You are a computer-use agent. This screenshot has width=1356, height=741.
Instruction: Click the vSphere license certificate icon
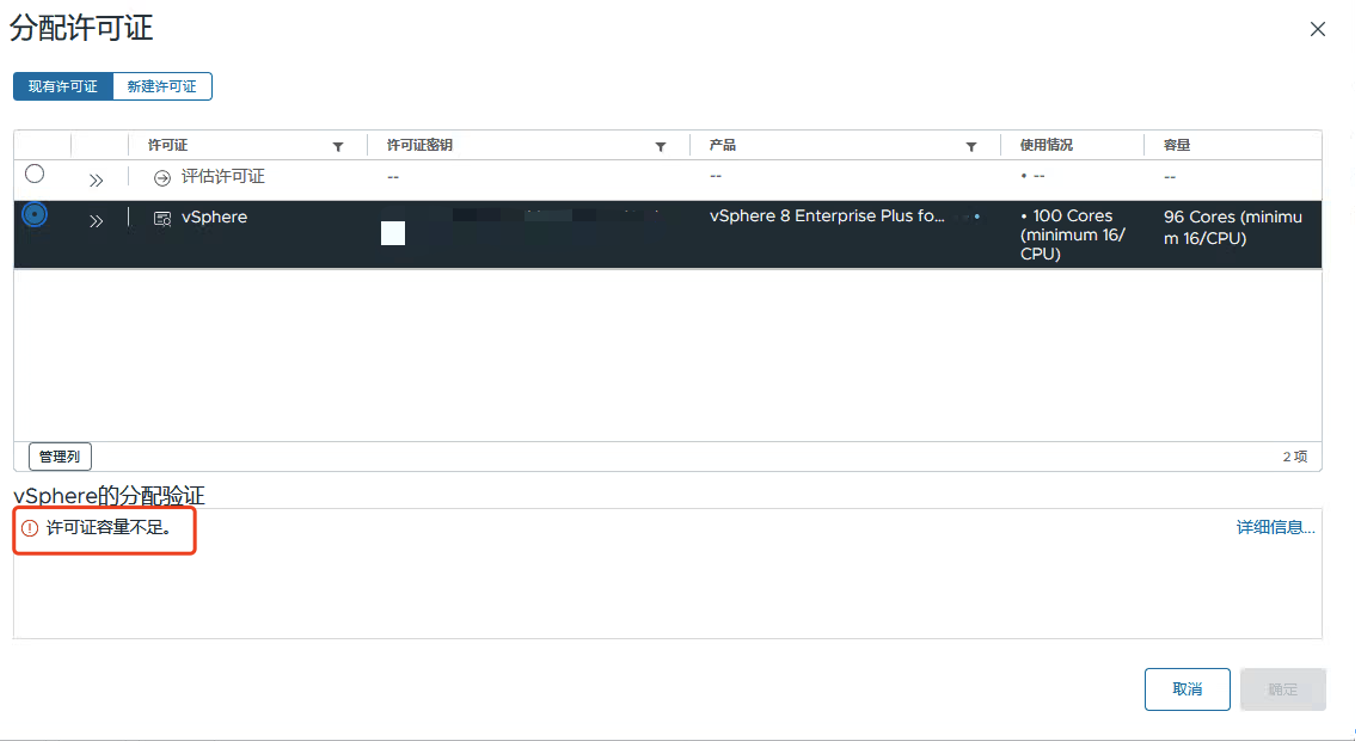click(x=162, y=218)
